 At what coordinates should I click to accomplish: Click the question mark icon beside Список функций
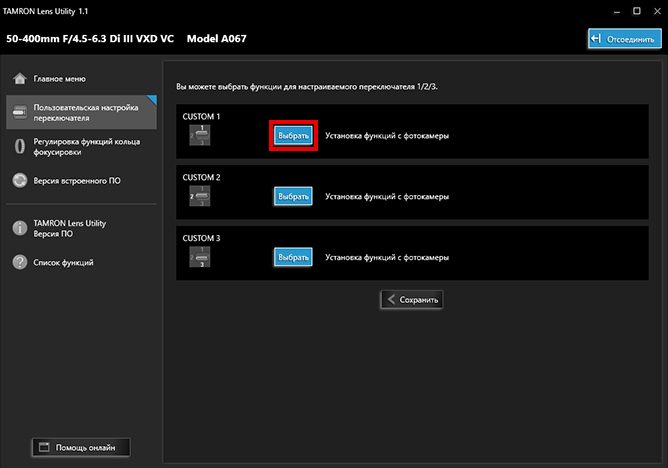20,262
